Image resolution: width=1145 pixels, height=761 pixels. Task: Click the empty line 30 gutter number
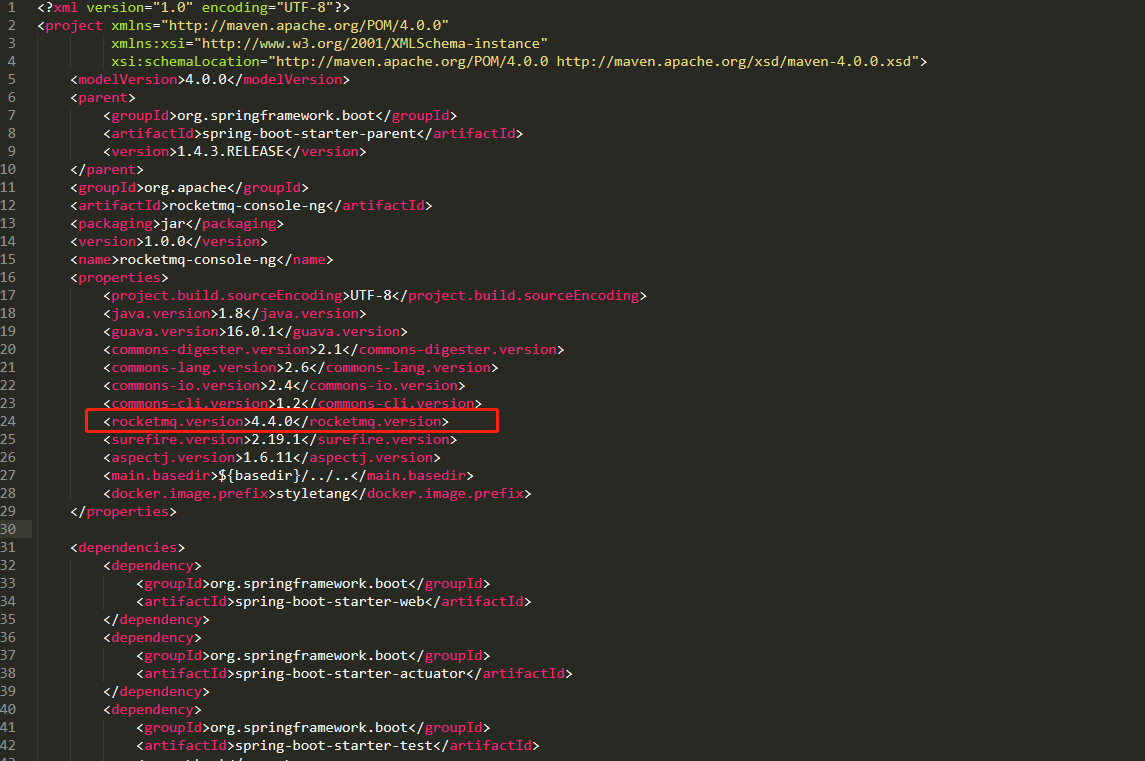click(x=8, y=529)
